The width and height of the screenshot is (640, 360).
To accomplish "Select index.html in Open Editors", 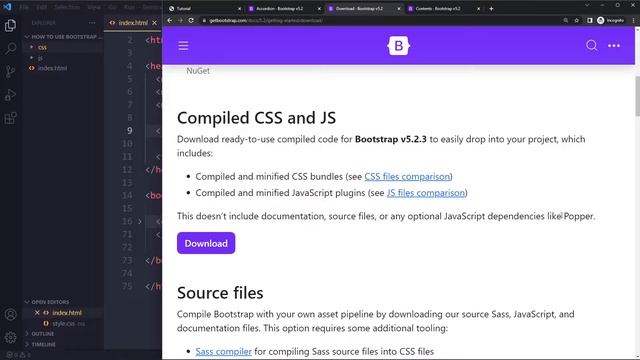I will pos(67,313).
